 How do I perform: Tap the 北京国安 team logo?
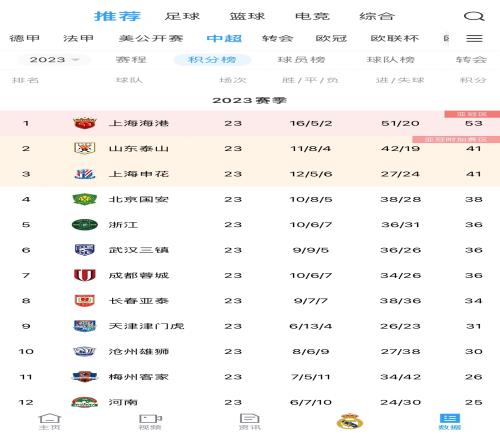(x=84, y=199)
